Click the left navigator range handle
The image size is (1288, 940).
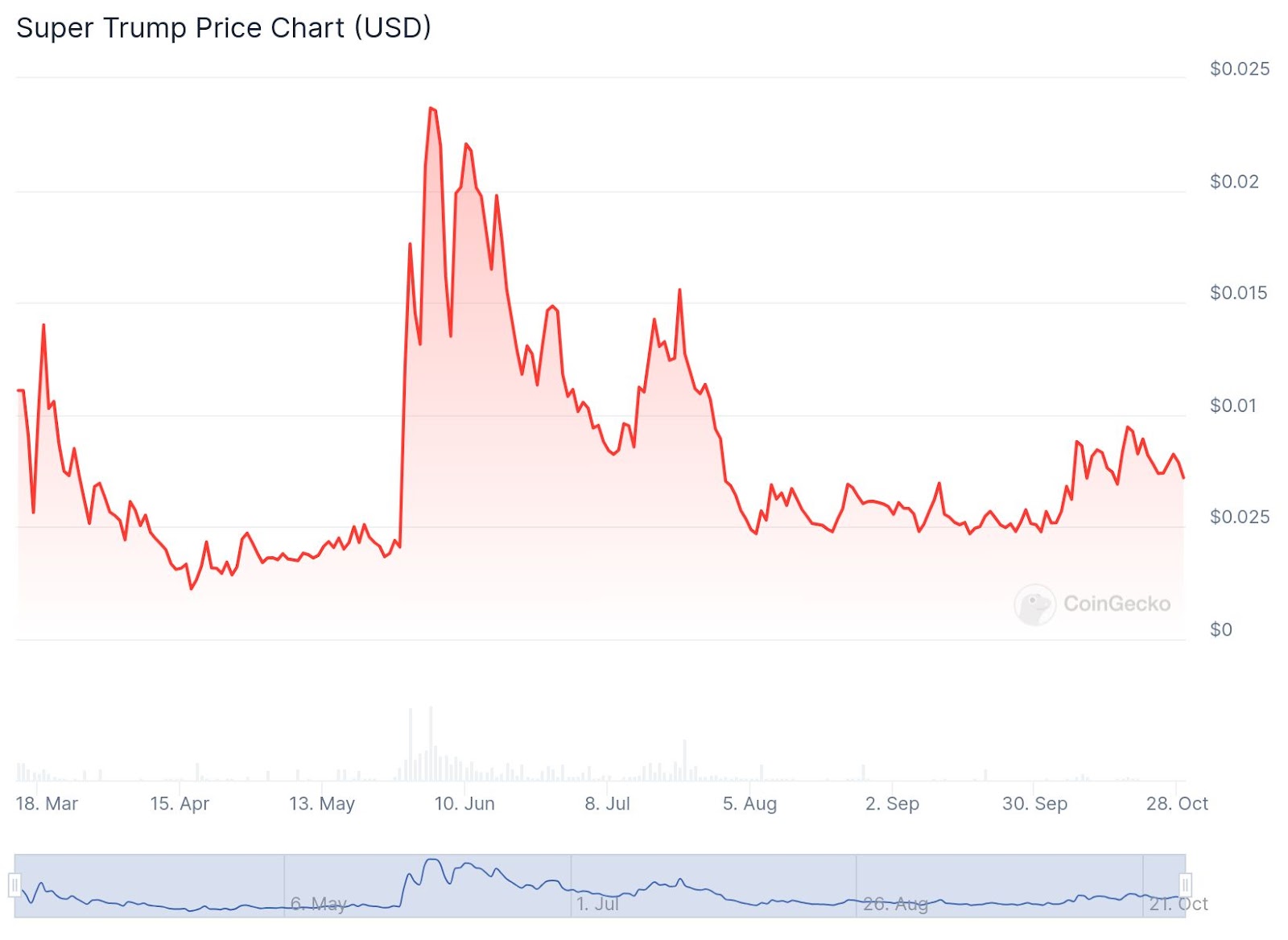pyautogui.click(x=14, y=885)
